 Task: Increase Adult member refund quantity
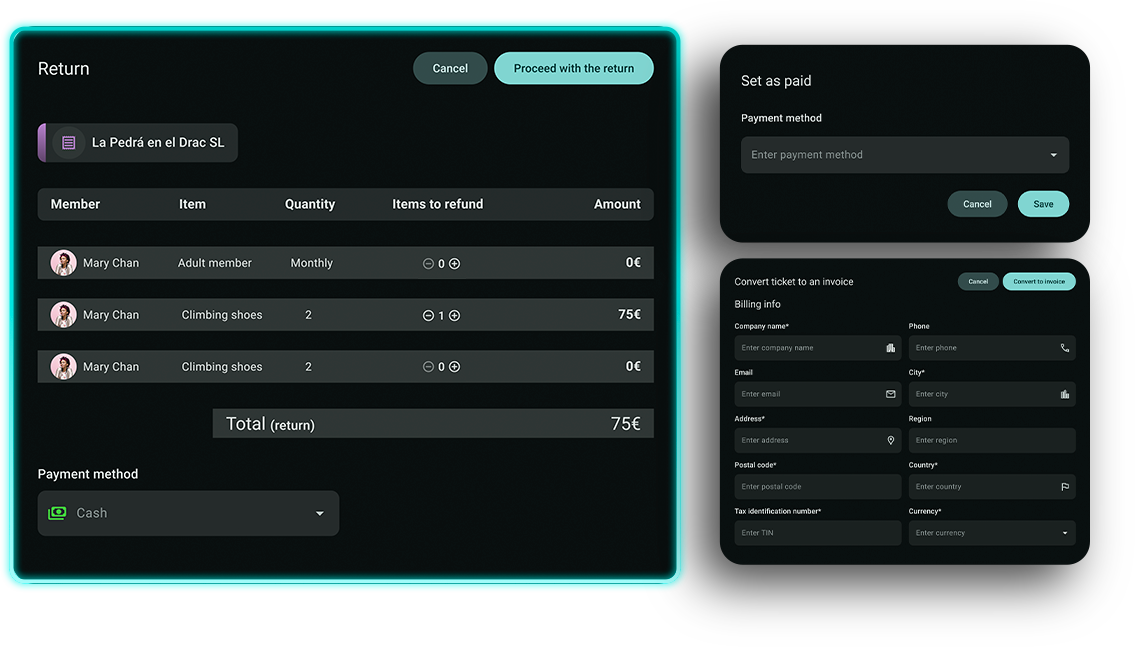[455, 263]
